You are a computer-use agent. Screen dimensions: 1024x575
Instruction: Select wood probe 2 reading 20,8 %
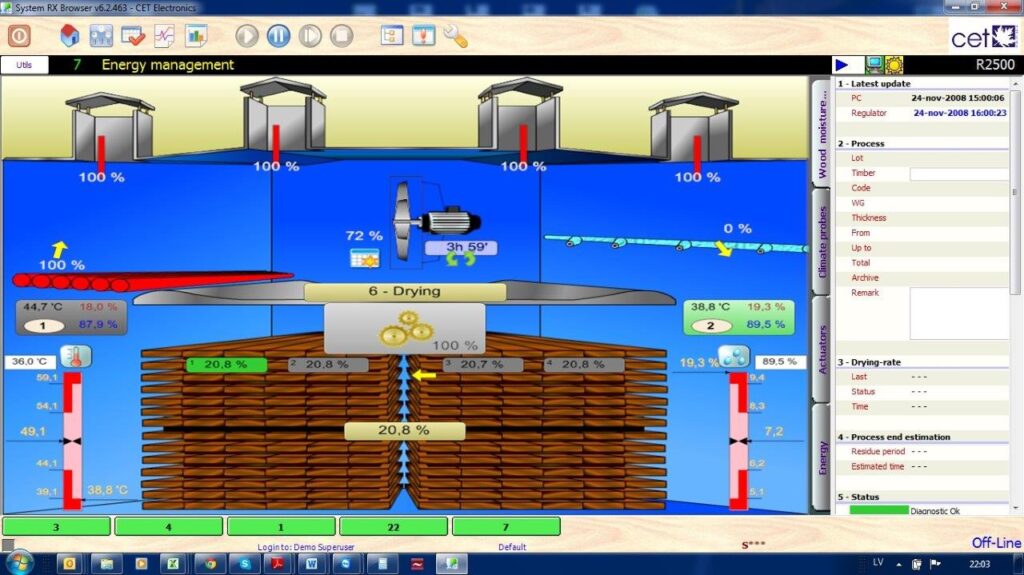point(328,365)
